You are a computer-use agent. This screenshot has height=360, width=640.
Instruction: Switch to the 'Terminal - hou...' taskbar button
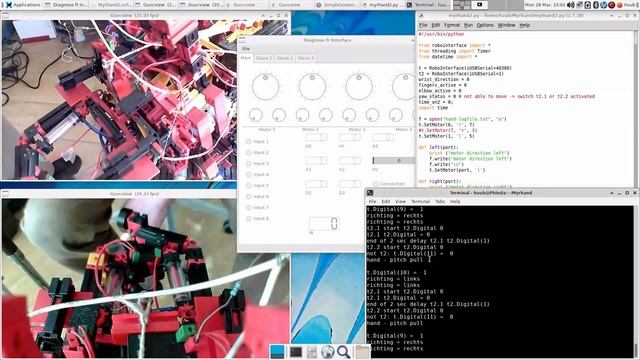pos(427,5)
